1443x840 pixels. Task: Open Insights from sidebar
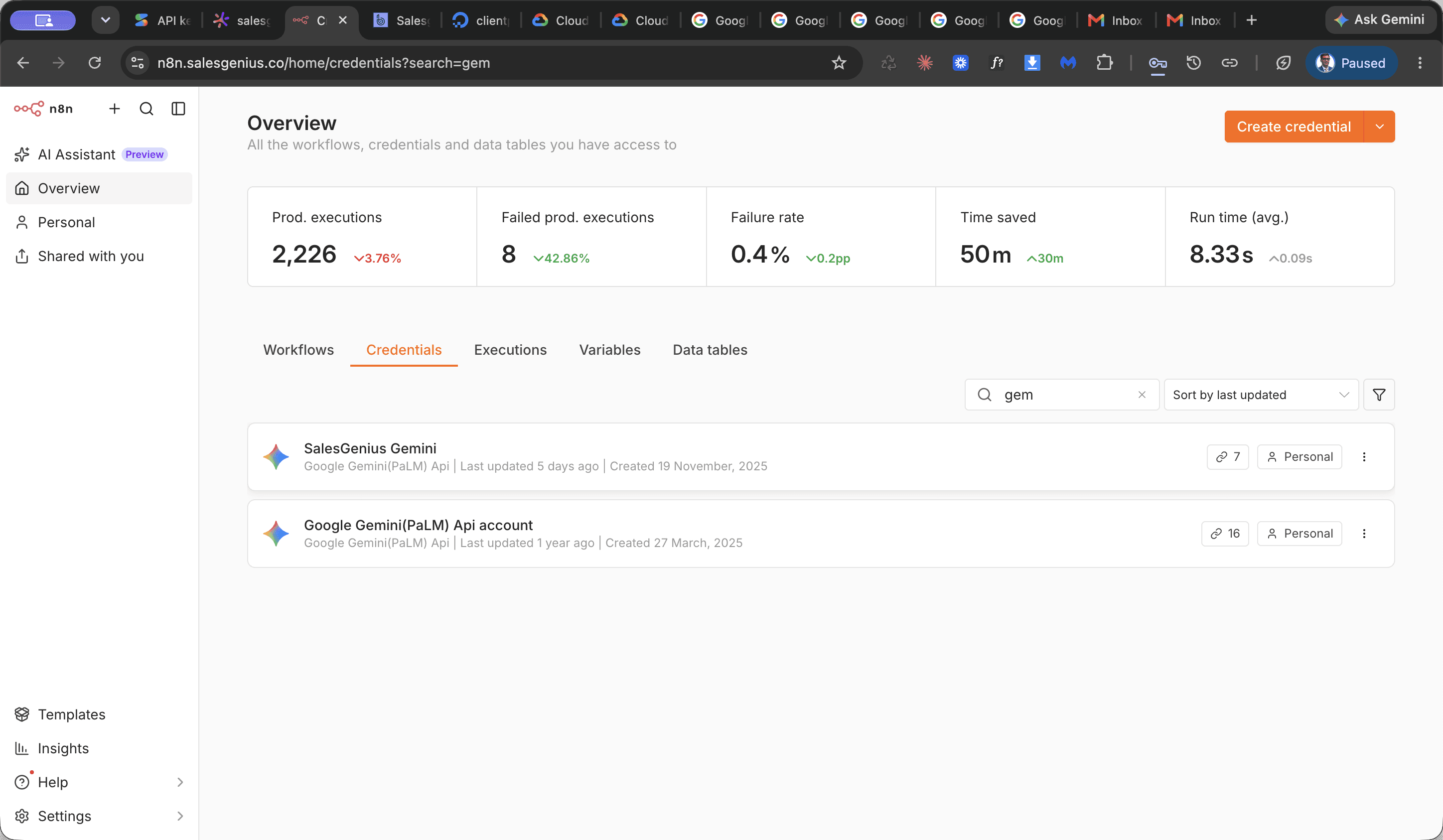pyautogui.click(x=99, y=748)
